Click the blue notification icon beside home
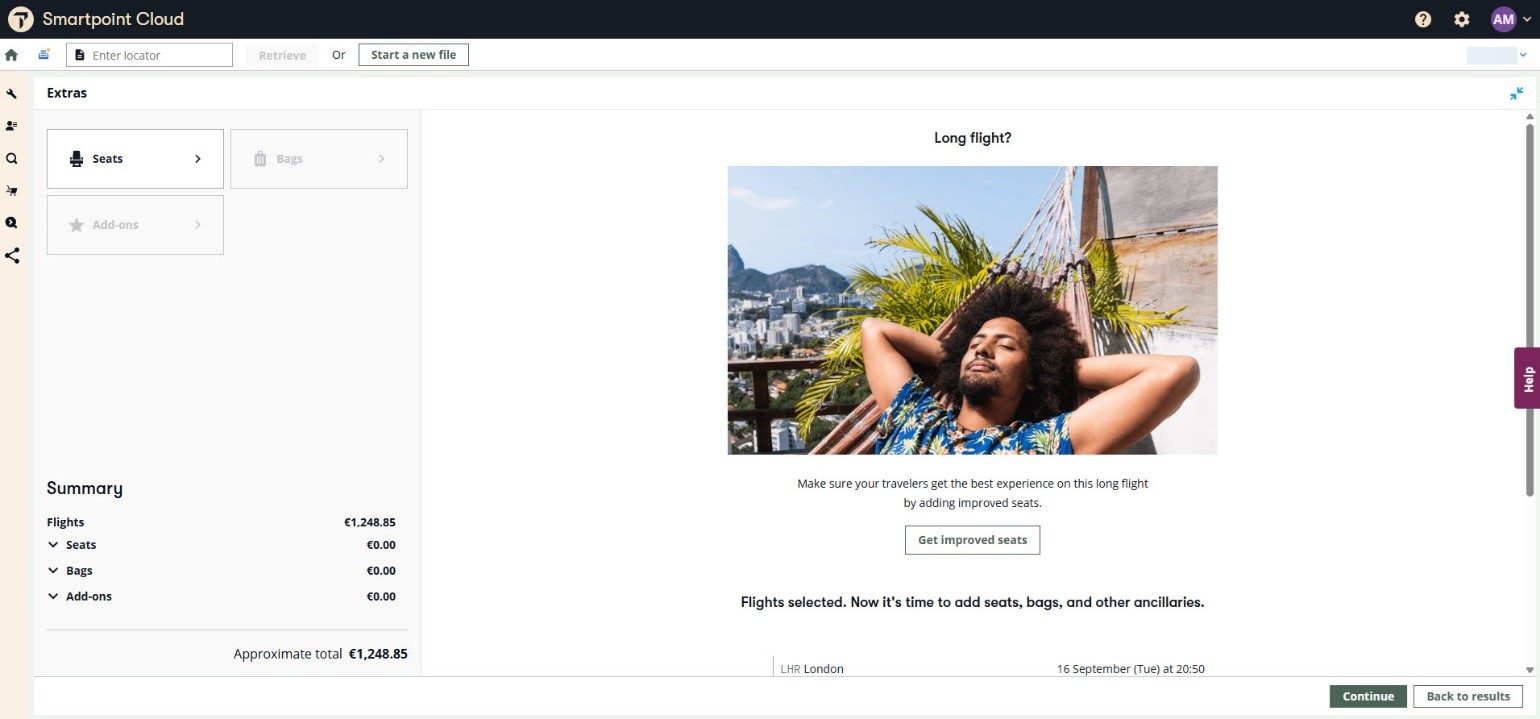Viewport: 1540px width, 719px height. [x=44, y=55]
